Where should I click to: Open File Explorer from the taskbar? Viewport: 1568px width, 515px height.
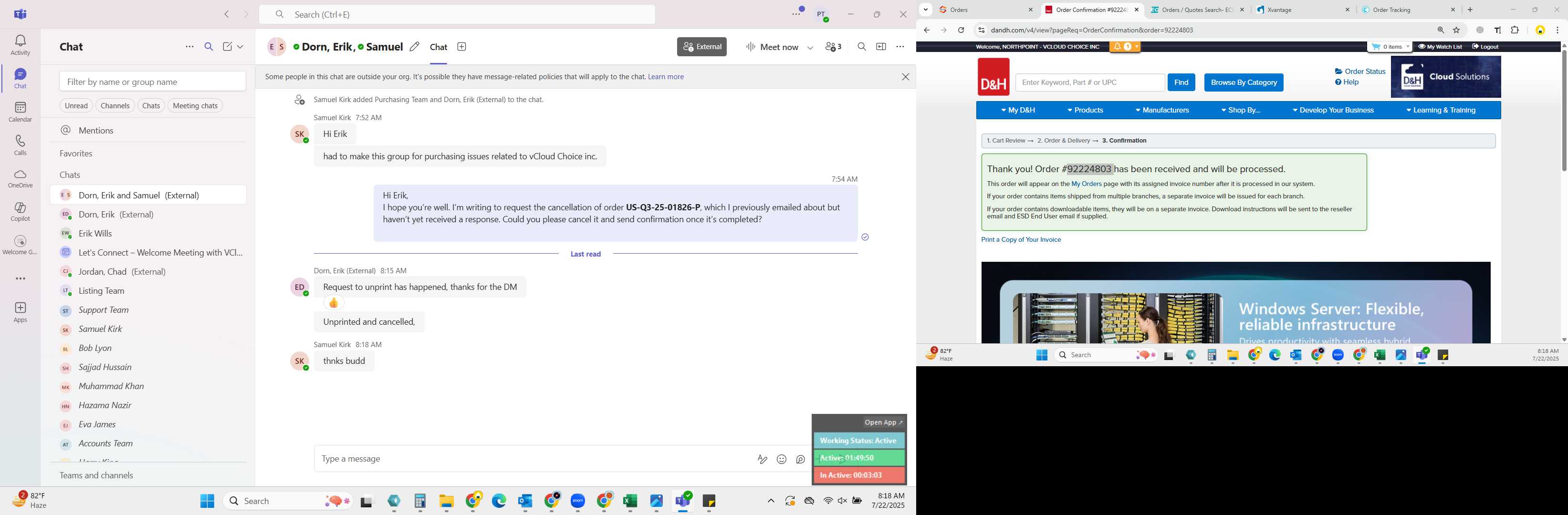447,501
